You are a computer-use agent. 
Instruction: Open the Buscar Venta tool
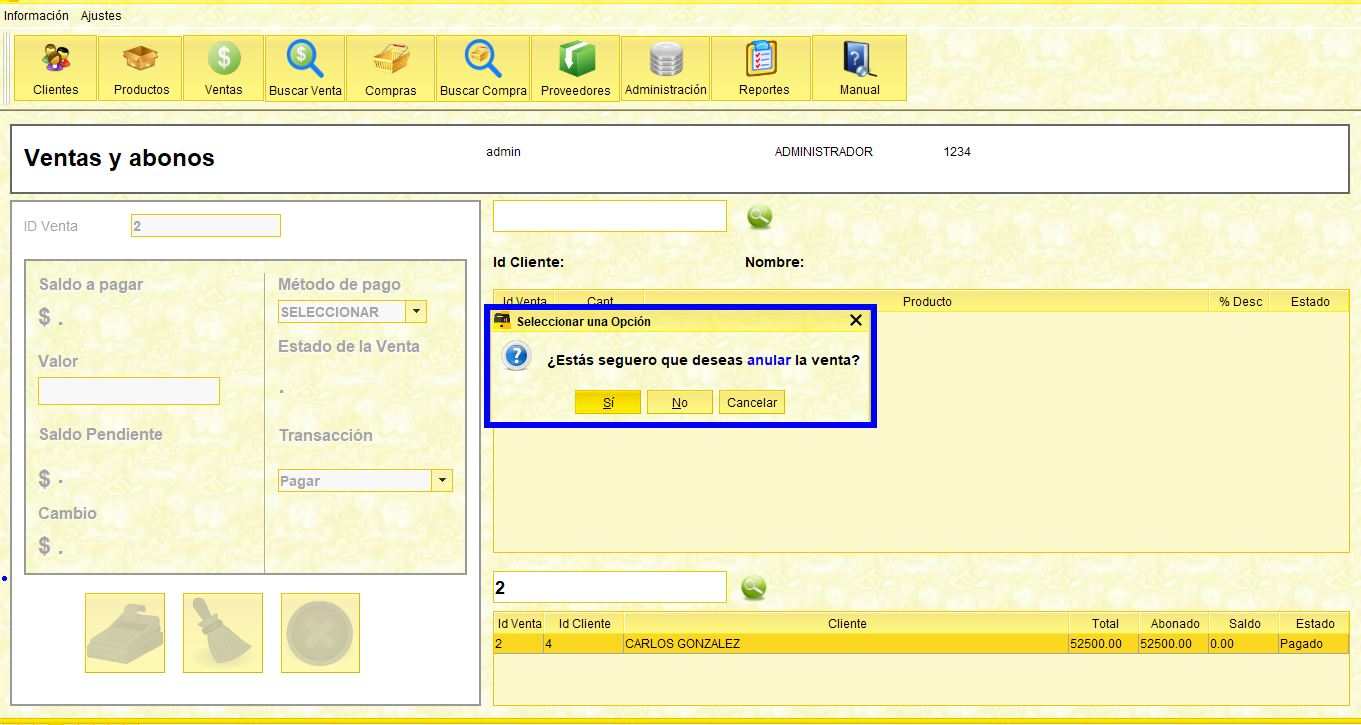coord(305,67)
